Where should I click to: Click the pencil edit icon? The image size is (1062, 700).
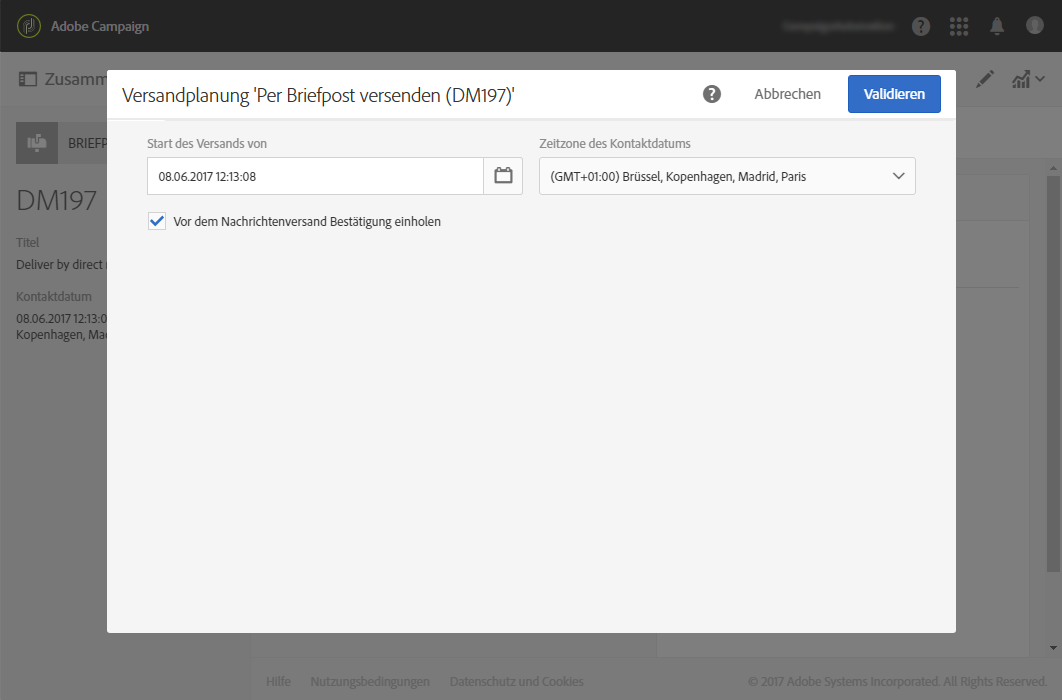click(x=984, y=79)
